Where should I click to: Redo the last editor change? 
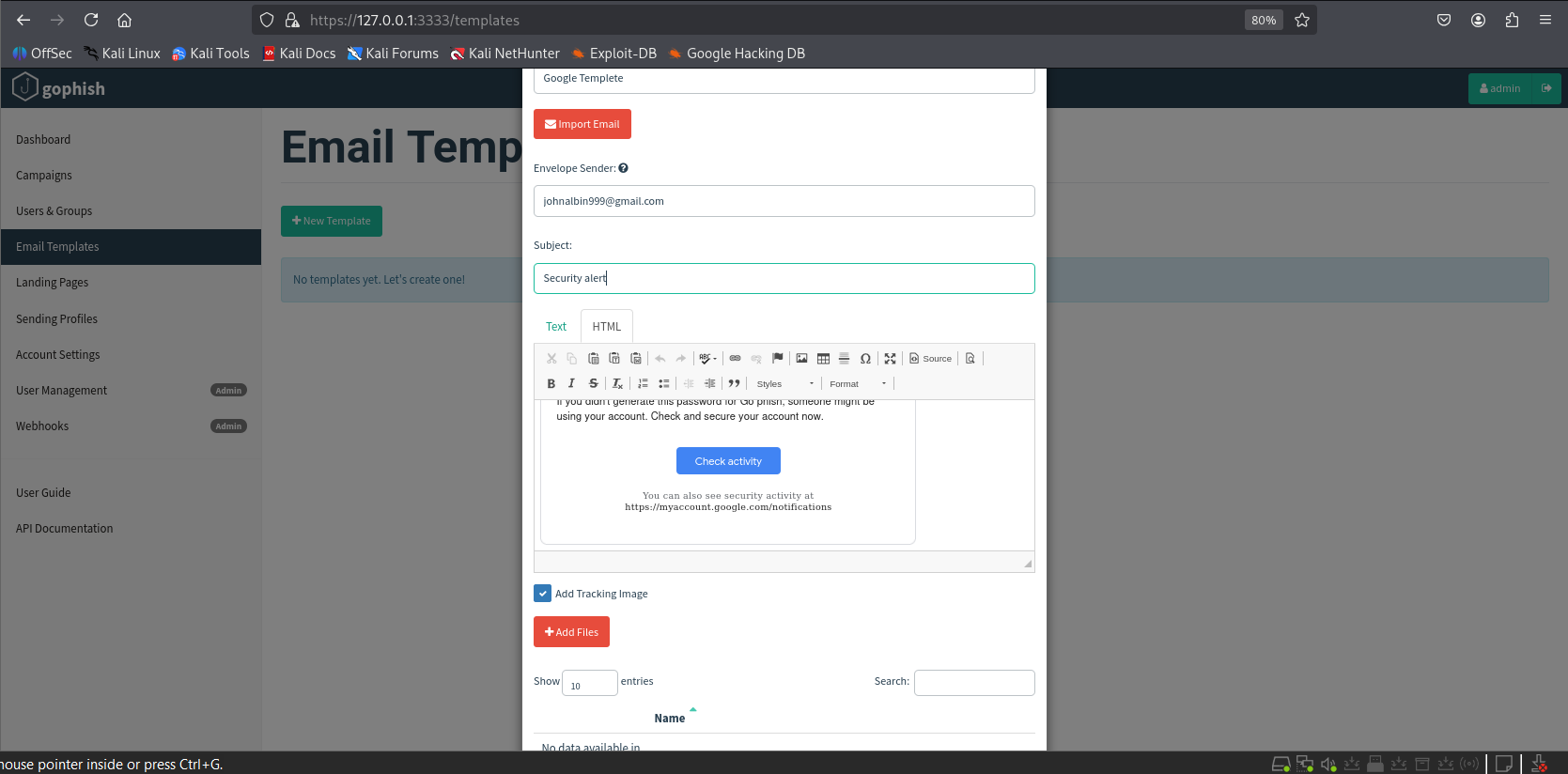[x=681, y=359]
